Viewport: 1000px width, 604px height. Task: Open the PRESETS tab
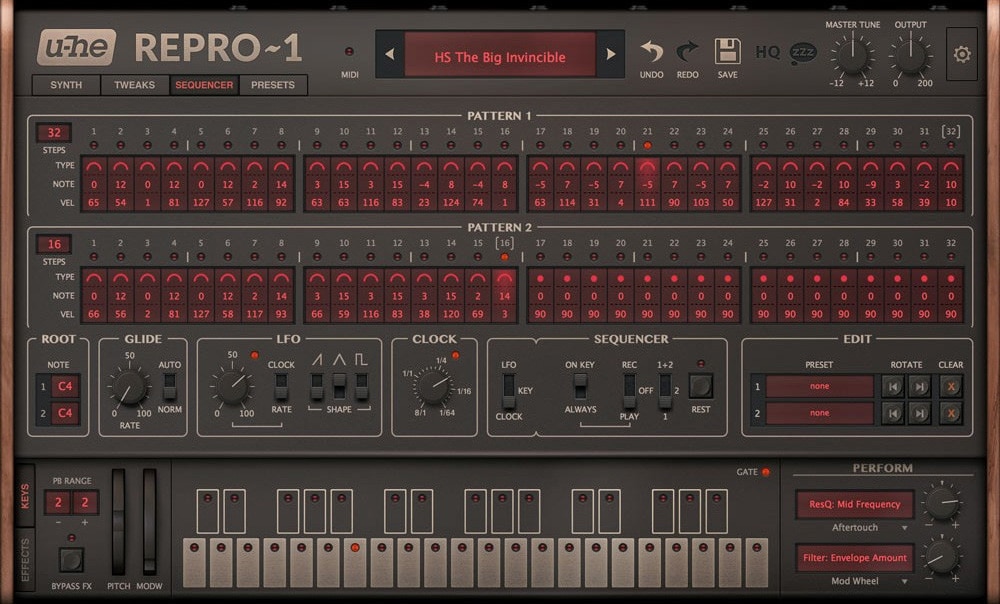tap(273, 85)
